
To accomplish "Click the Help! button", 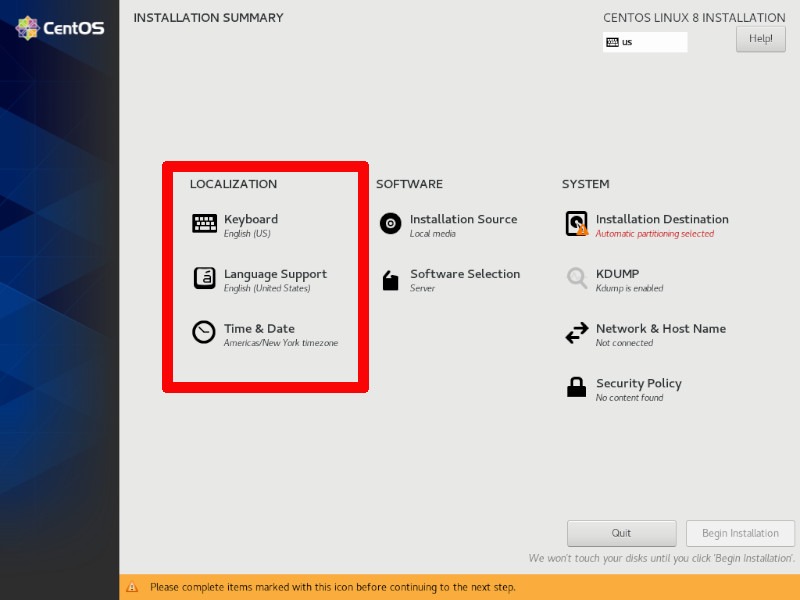I will 760,38.
